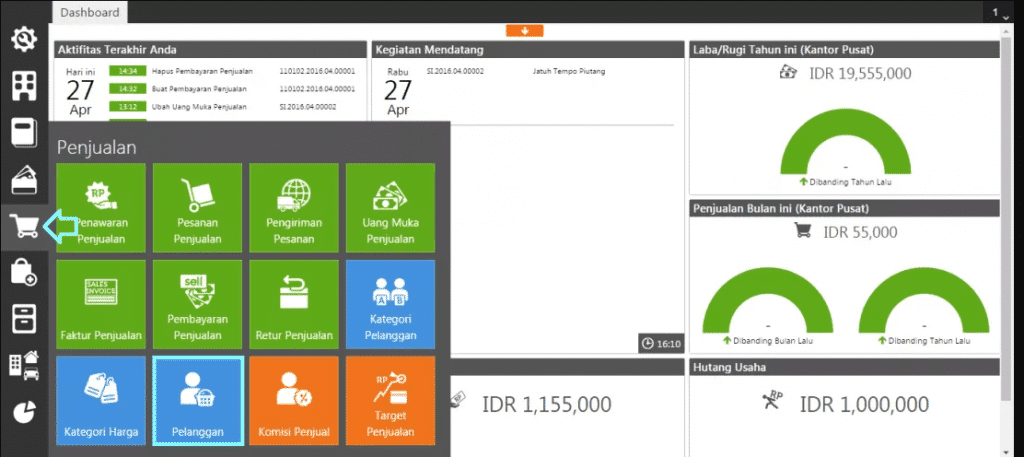
Task: Open the dropdown at top-right corner
Action: click(1001, 13)
